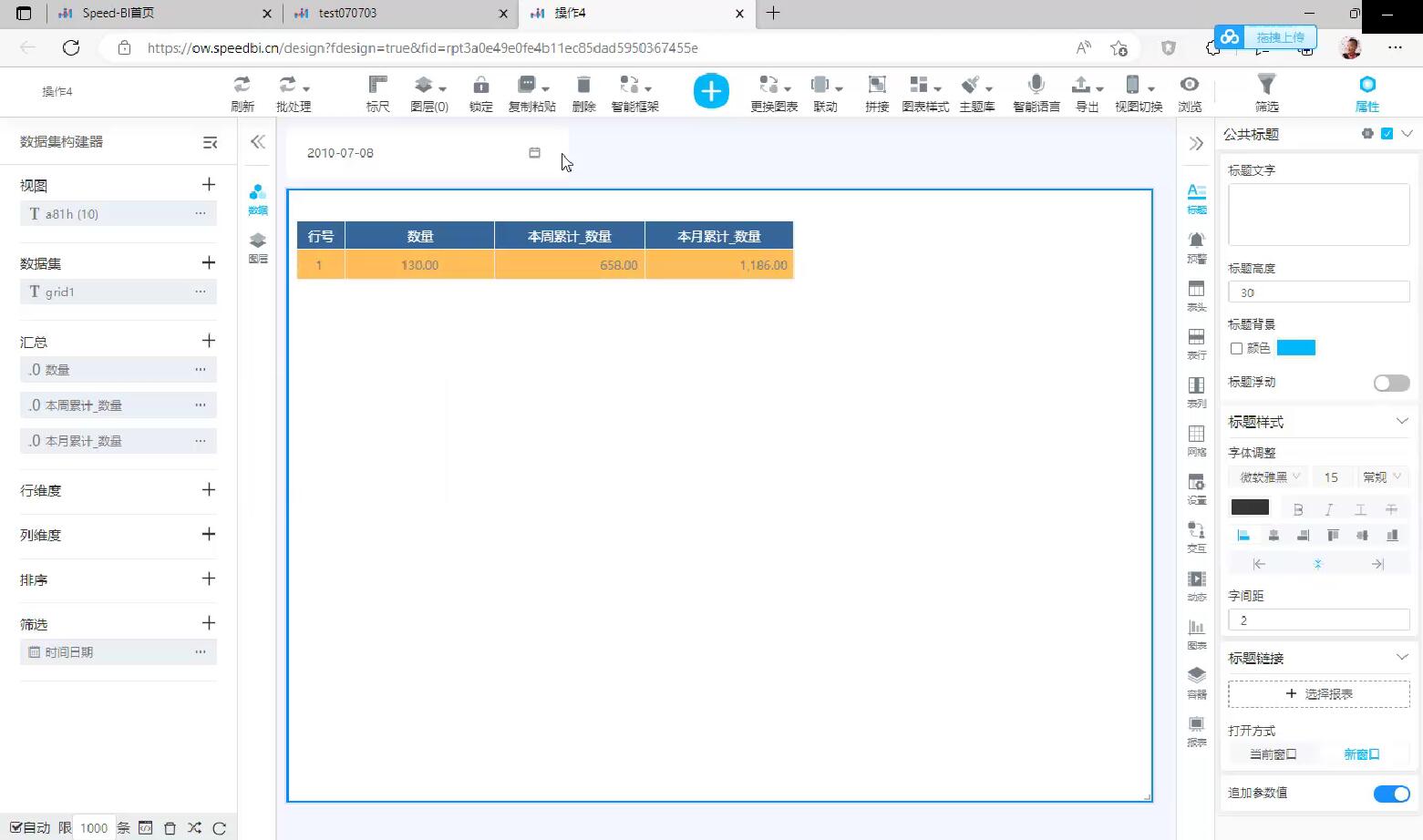Open the alert (预警) bell side icon
Image resolution: width=1423 pixels, height=840 pixels.
tap(1196, 241)
